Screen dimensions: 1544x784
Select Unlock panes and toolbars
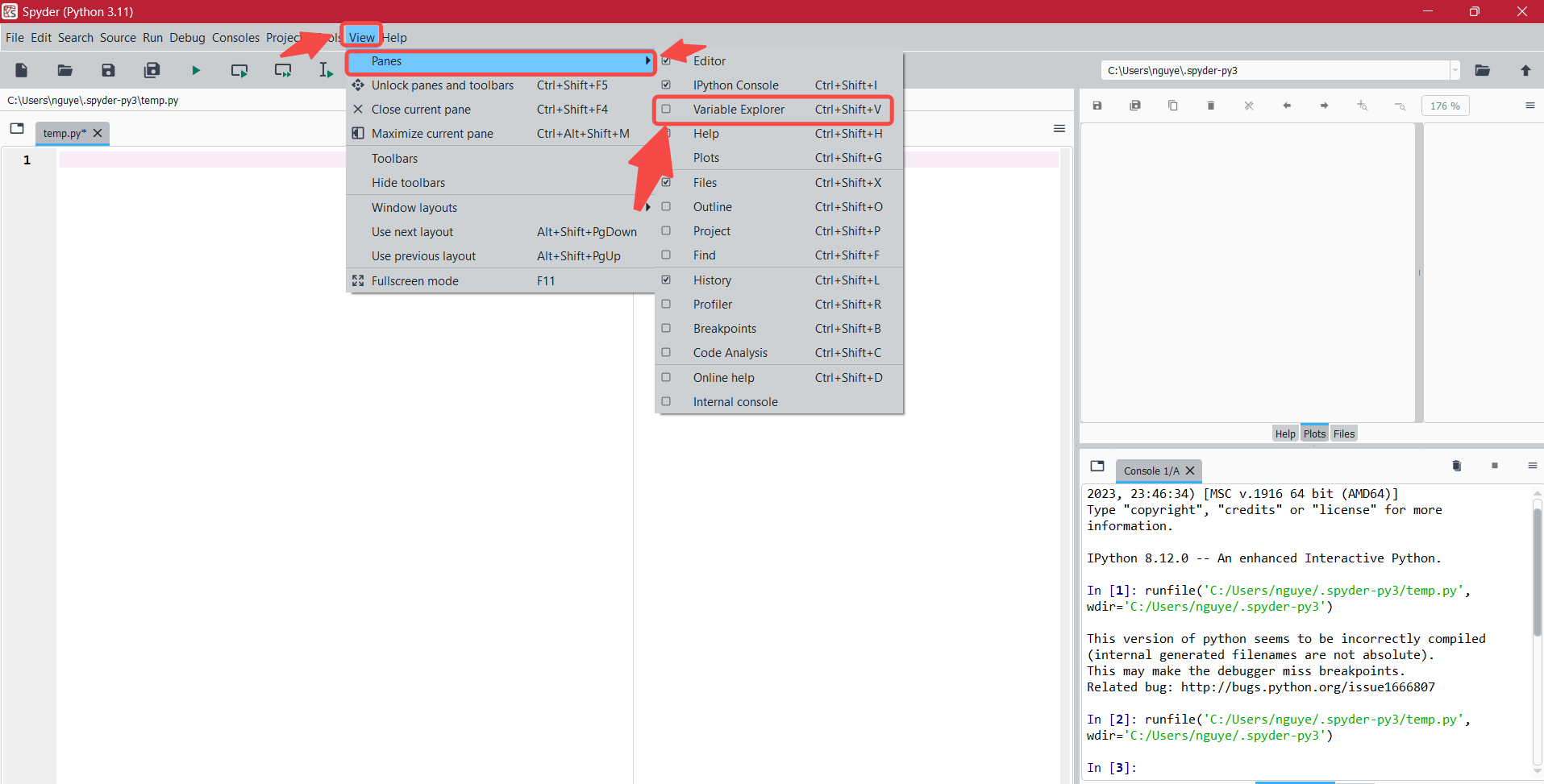coord(501,85)
